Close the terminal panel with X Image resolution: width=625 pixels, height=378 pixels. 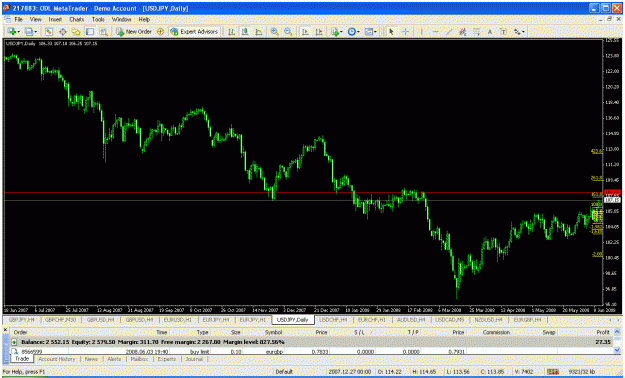[6, 330]
